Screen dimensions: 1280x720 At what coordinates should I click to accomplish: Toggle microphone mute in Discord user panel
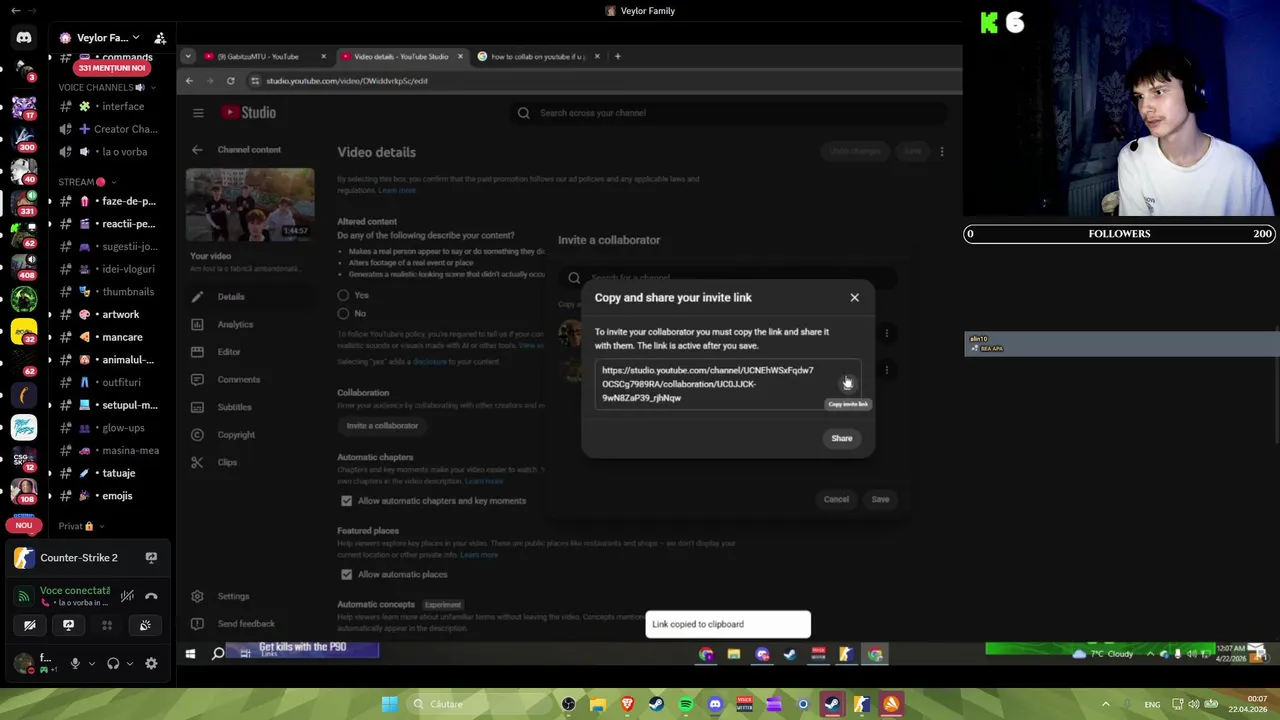click(x=74, y=663)
